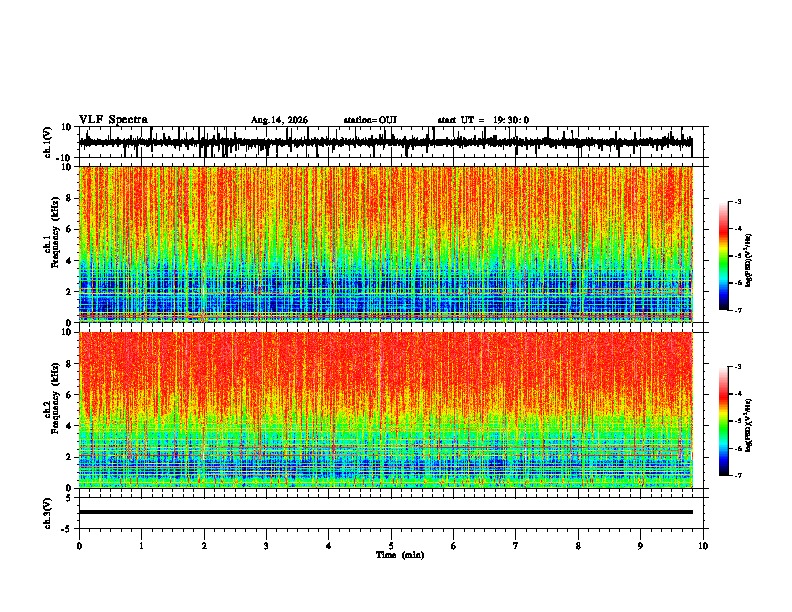Image resolution: width=792 pixels, height=612 pixels.
Task: Click time-axis tick label "10" at the bottom right
Action: tap(703, 546)
